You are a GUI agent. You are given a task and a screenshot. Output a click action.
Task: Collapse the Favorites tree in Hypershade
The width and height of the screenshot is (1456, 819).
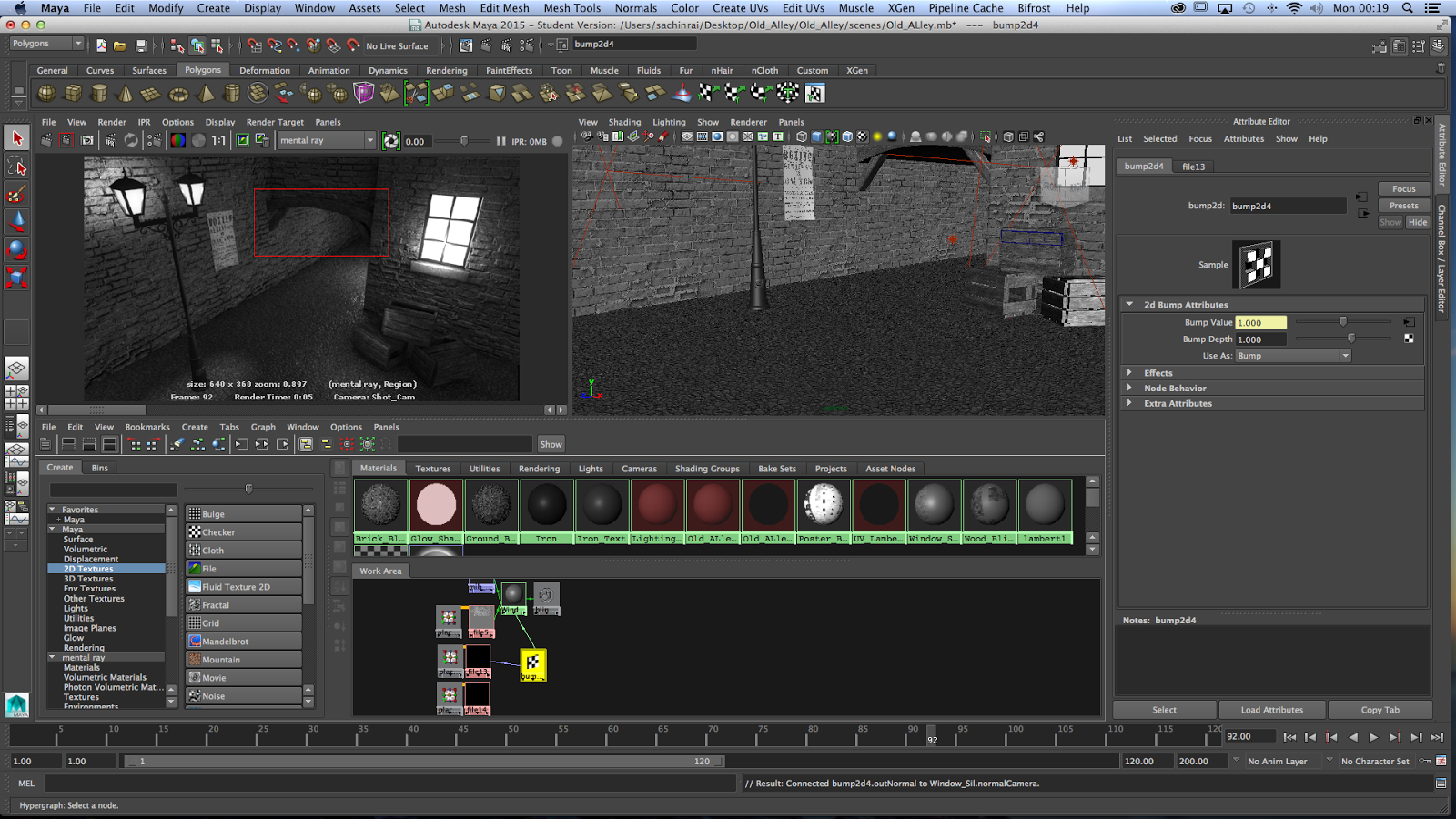53,510
